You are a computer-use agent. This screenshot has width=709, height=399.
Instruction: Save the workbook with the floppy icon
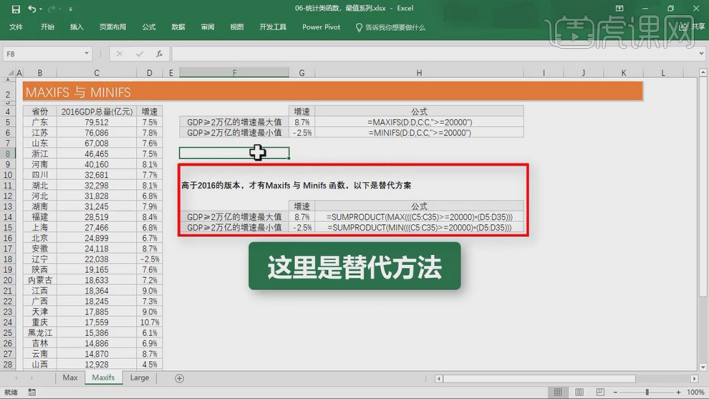(x=15, y=9)
